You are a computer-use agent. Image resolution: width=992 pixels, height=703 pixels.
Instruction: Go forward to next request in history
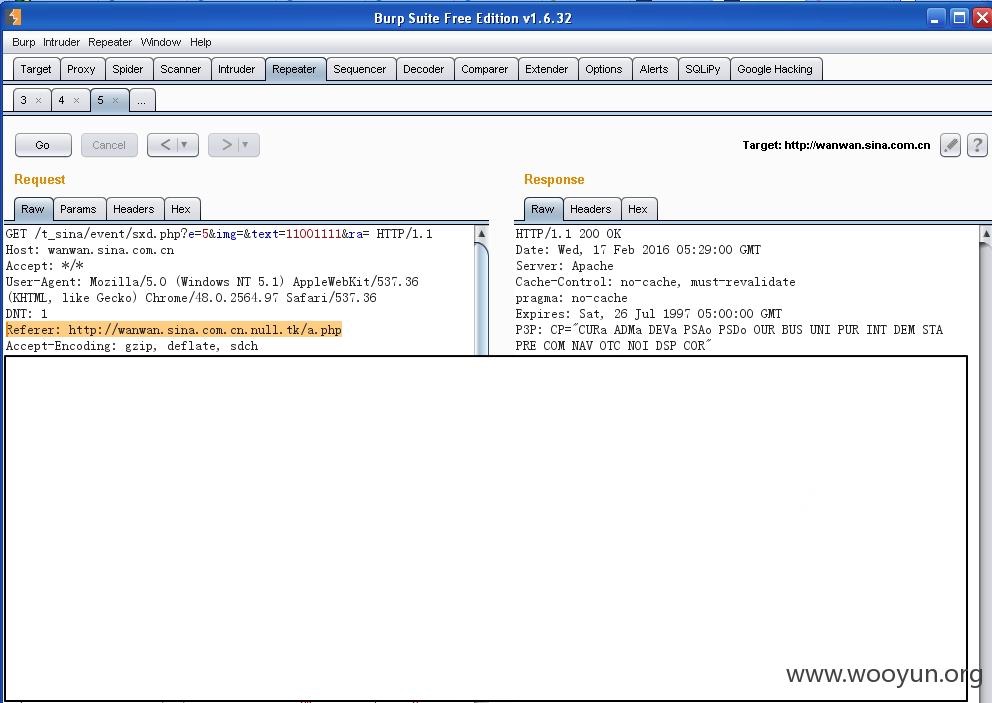(227, 145)
